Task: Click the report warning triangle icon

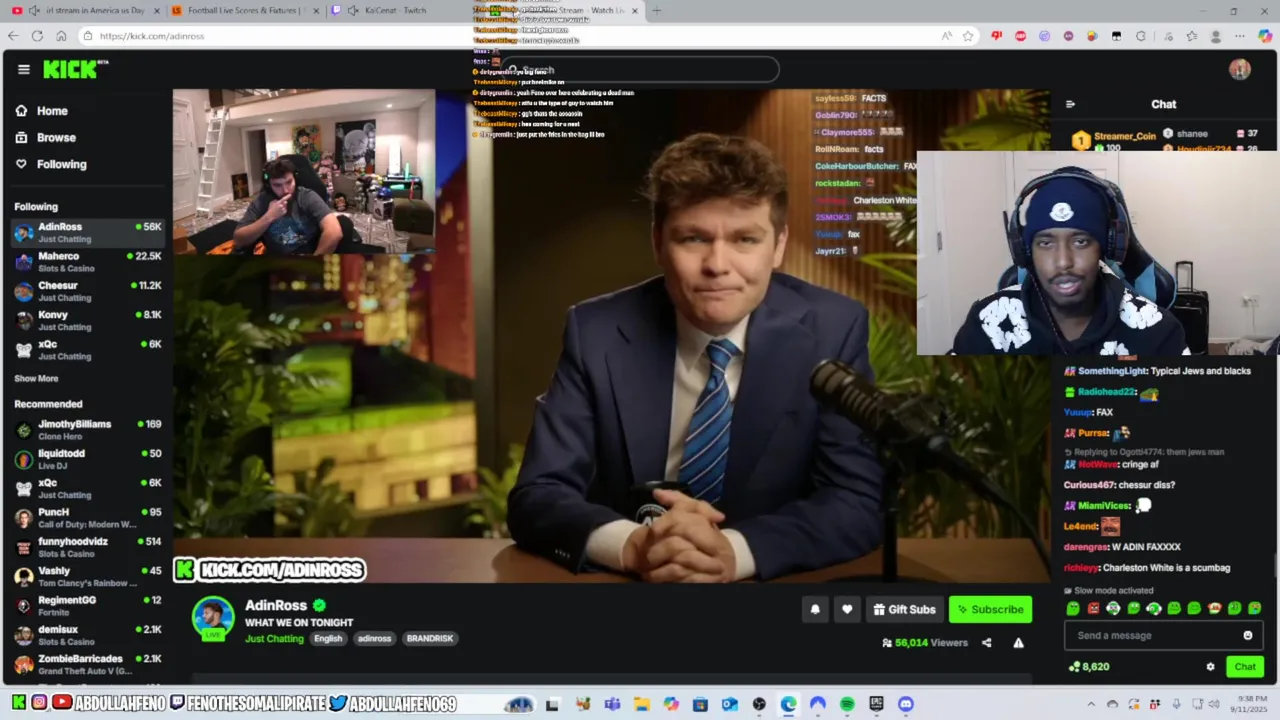Action: click(x=1018, y=643)
